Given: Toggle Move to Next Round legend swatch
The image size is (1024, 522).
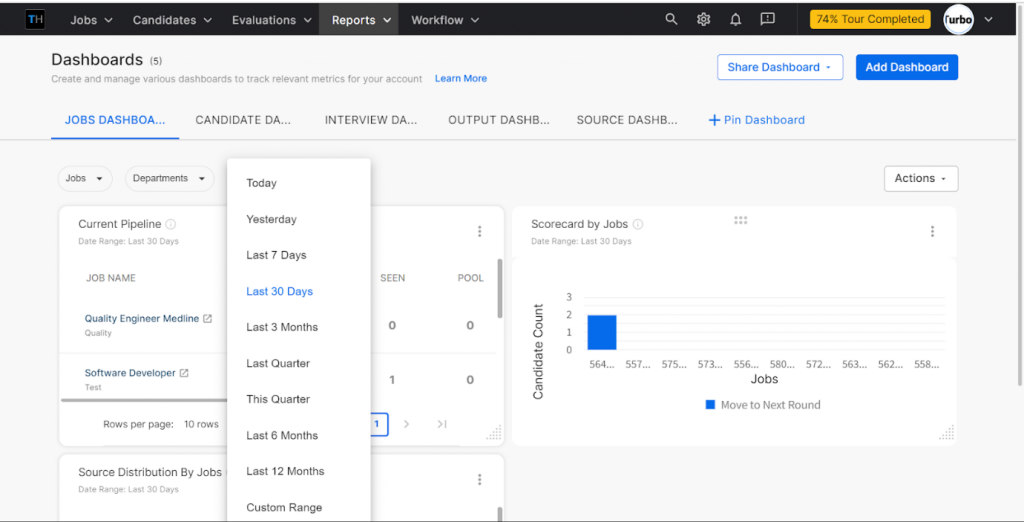Looking at the screenshot, I should pos(710,405).
